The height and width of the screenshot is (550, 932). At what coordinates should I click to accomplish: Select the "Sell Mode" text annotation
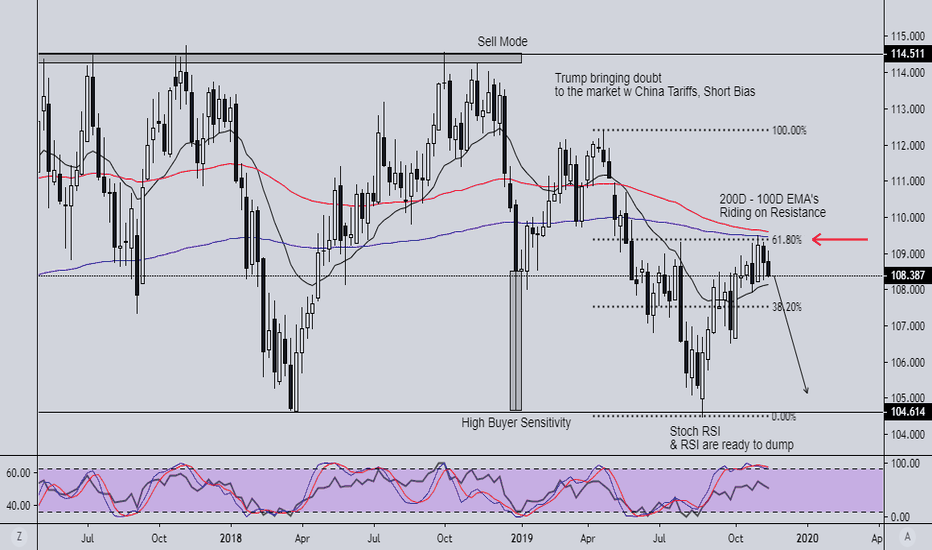502,41
